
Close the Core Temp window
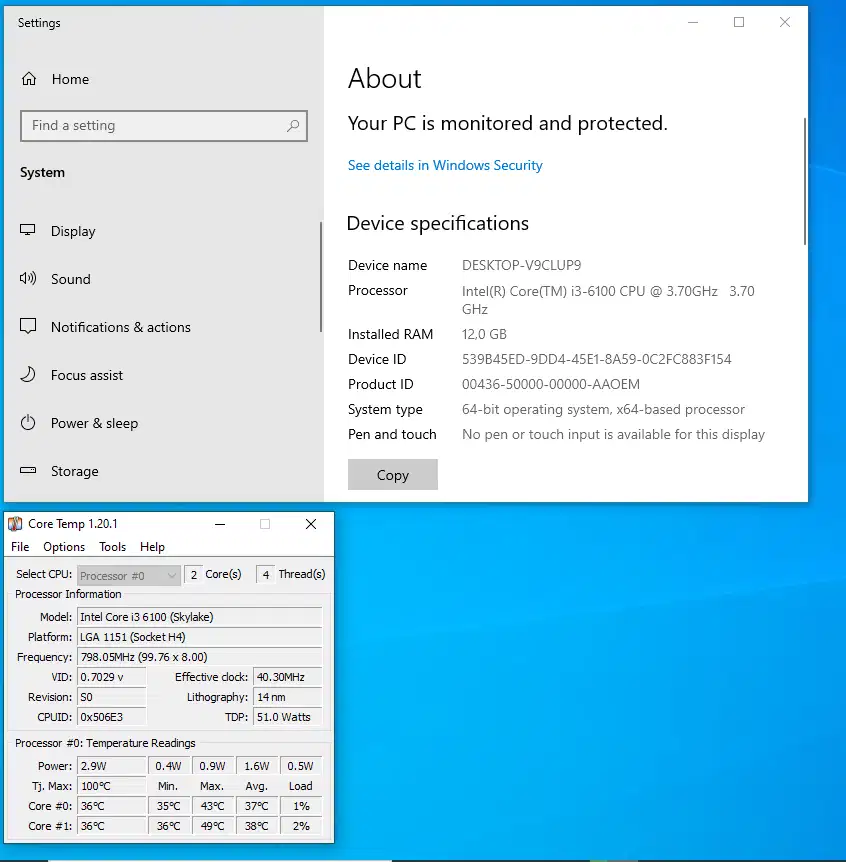tap(311, 524)
